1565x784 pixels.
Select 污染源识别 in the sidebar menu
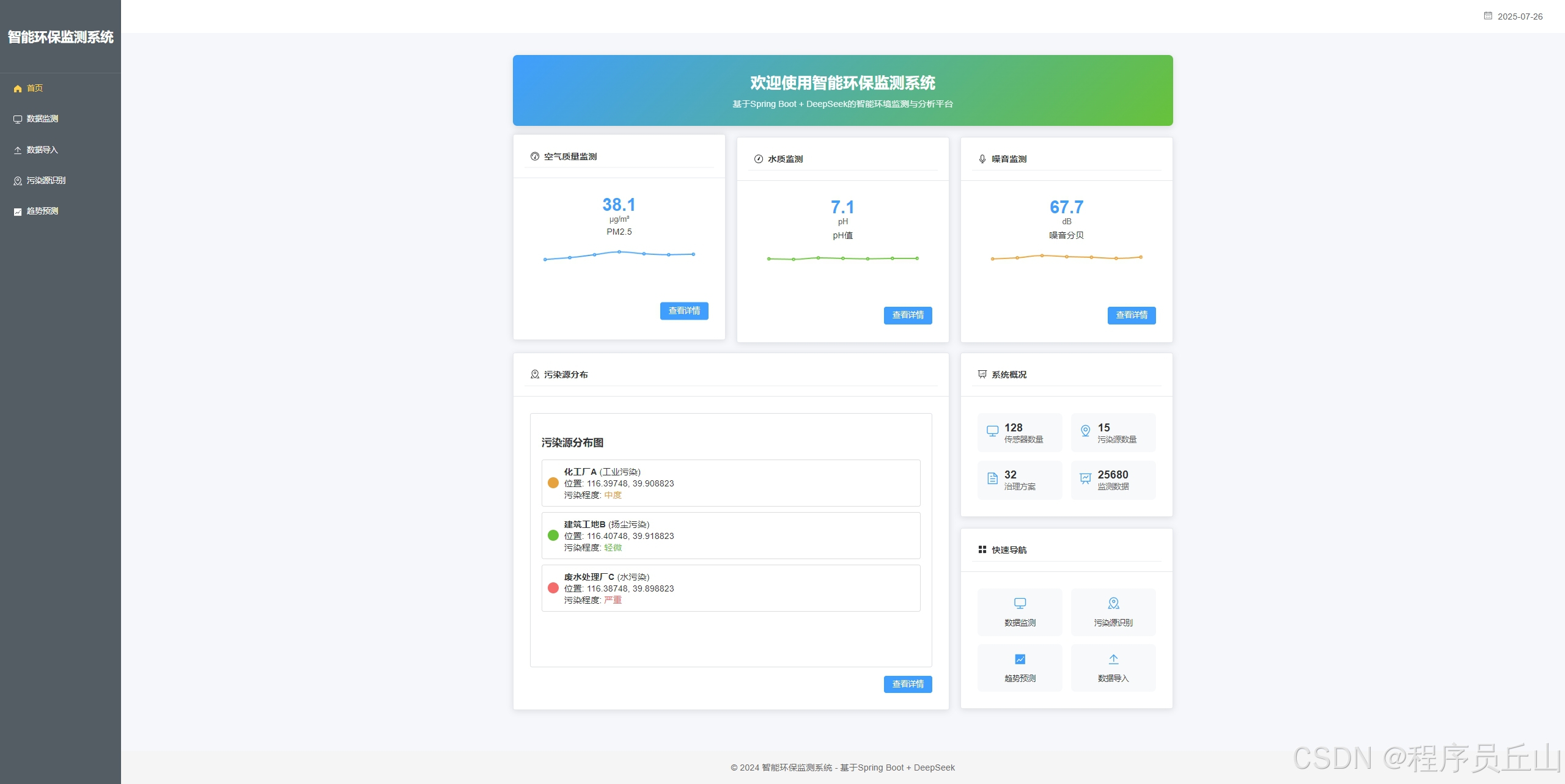click(x=61, y=181)
